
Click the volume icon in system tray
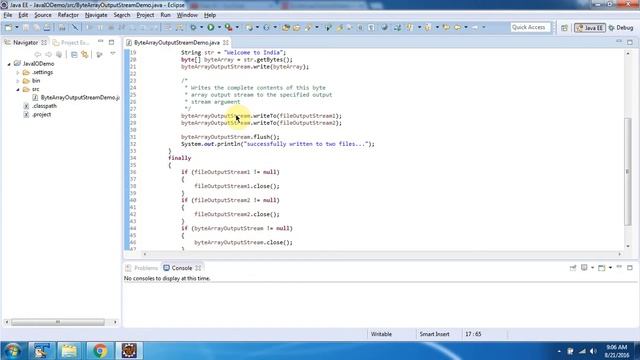(x=593, y=351)
